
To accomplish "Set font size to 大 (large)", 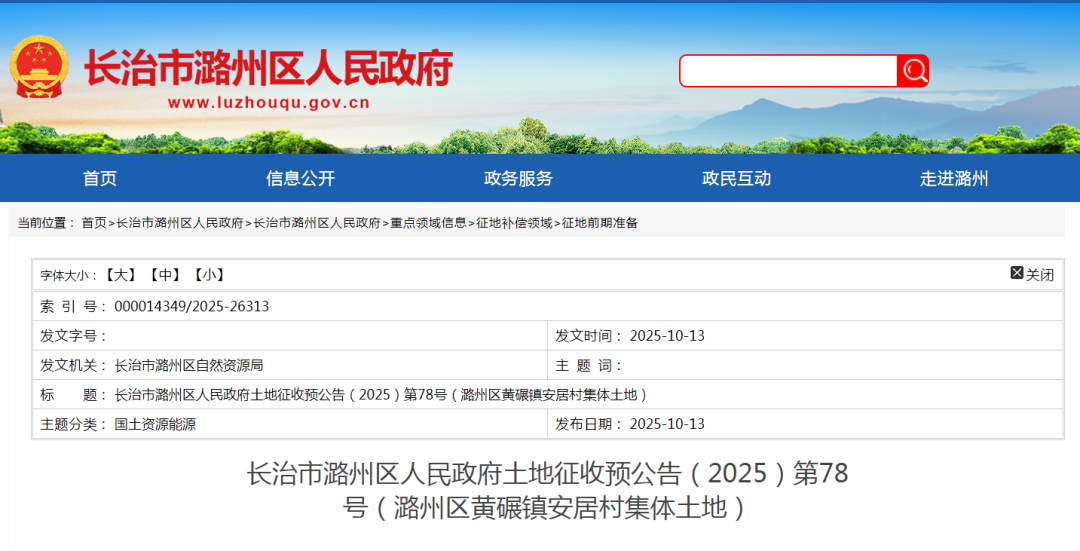I will [x=121, y=275].
